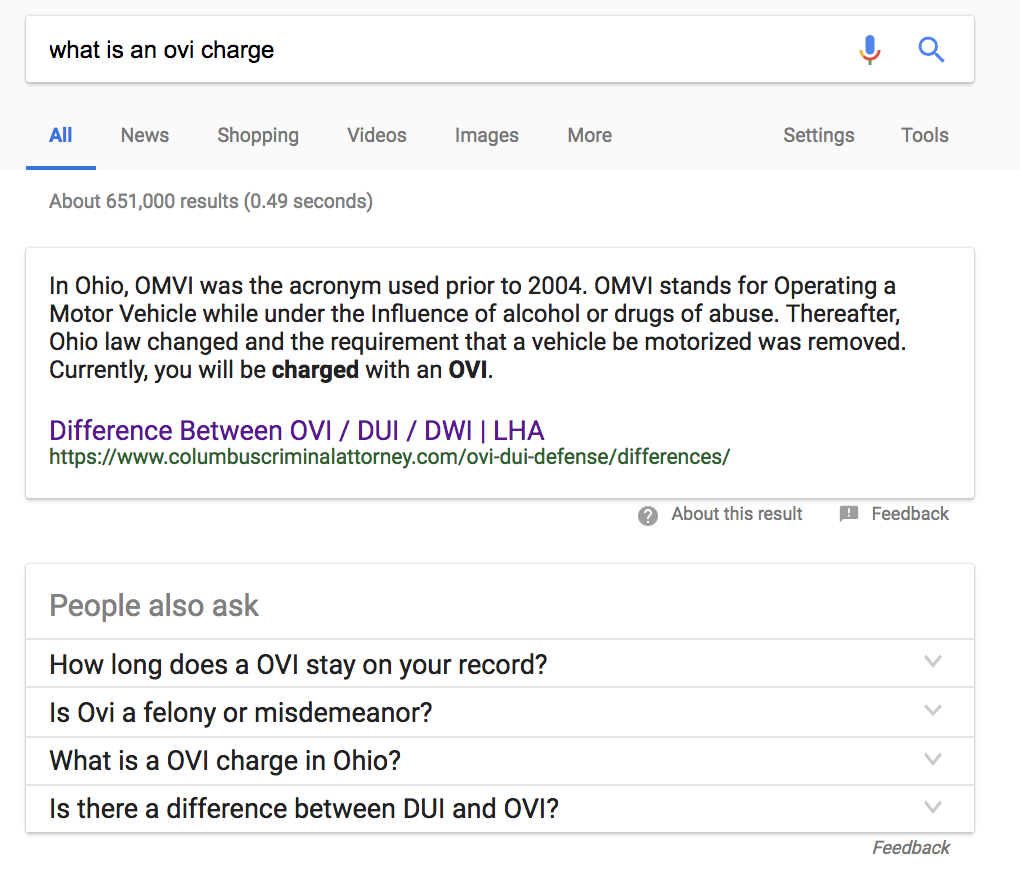Image resolution: width=1020 pixels, height=884 pixels.
Task: Switch to the News tab
Action: click(144, 135)
